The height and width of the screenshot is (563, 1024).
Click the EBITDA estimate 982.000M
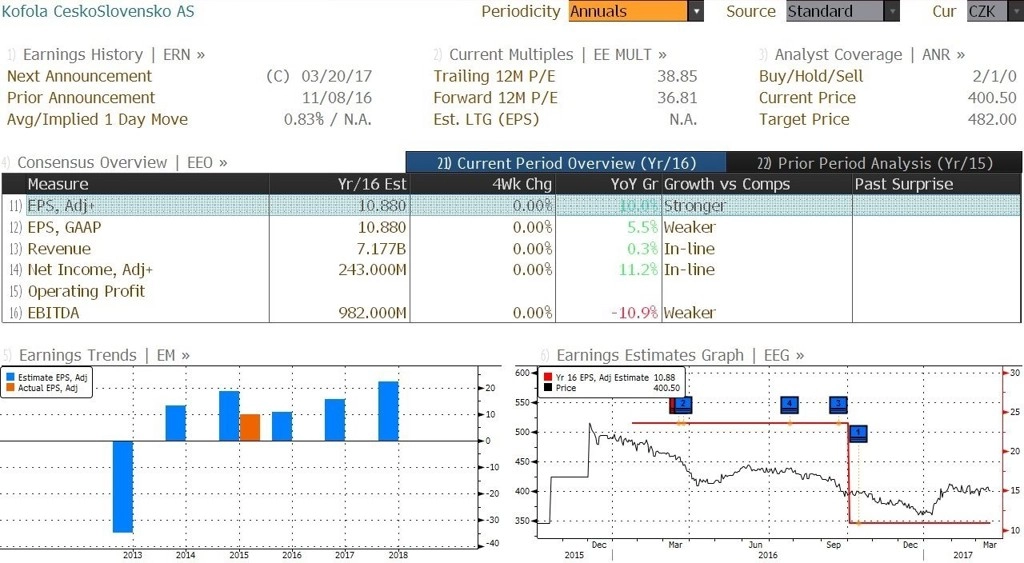point(372,313)
